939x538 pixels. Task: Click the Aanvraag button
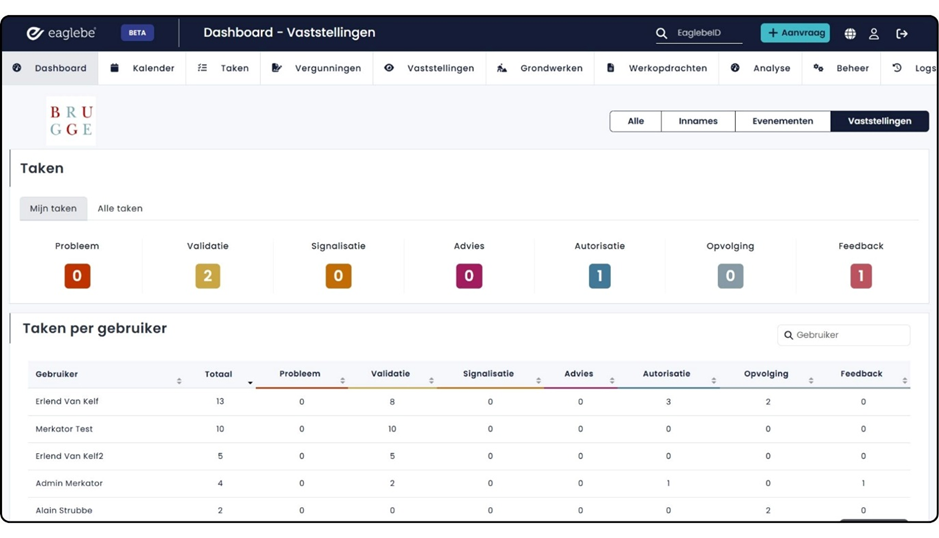pyautogui.click(x=795, y=33)
